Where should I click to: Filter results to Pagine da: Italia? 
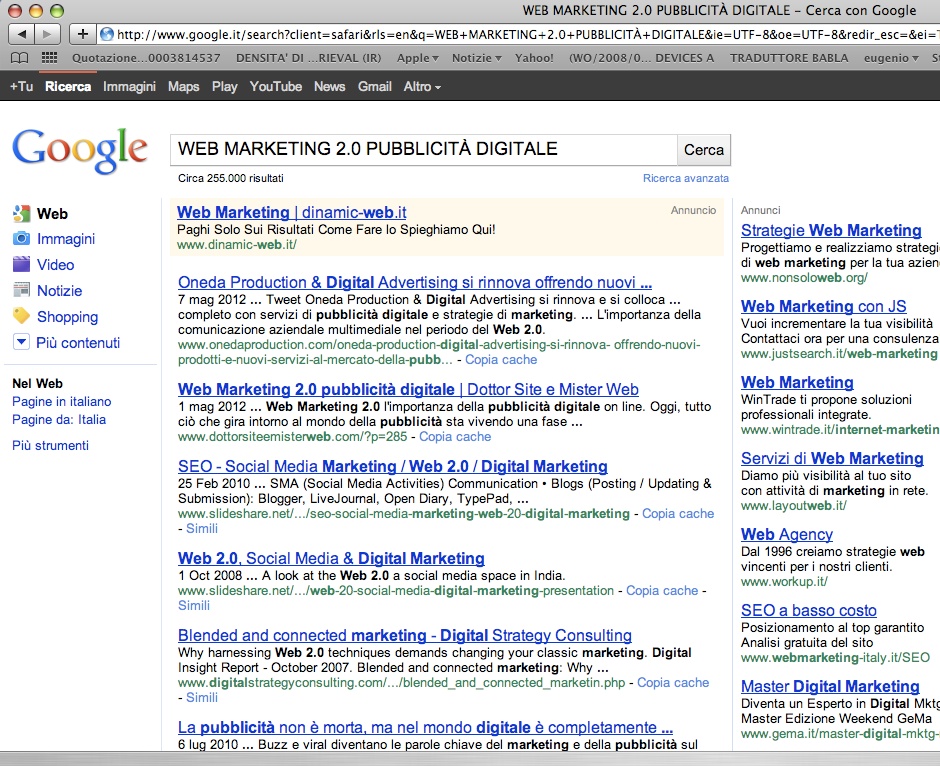pos(59,420)
